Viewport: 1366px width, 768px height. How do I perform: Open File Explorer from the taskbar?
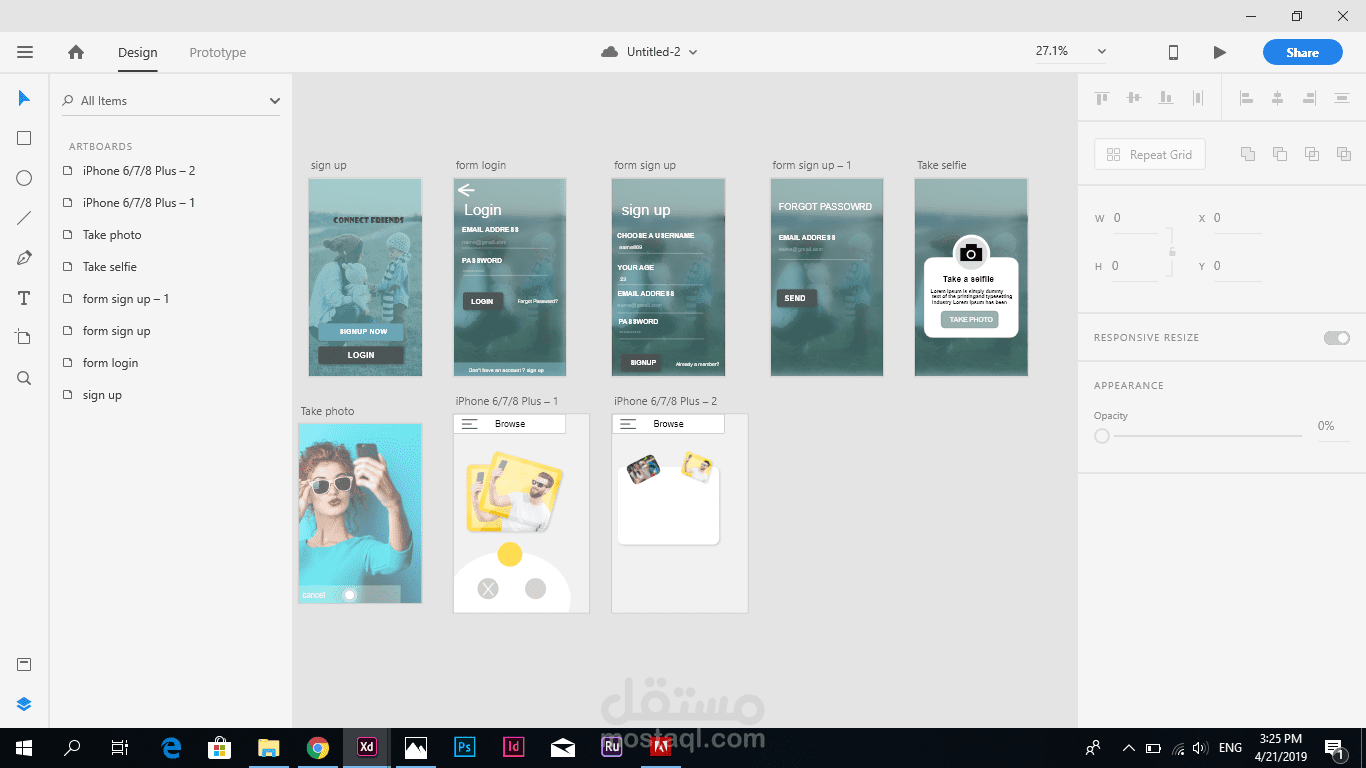(269, 747)
